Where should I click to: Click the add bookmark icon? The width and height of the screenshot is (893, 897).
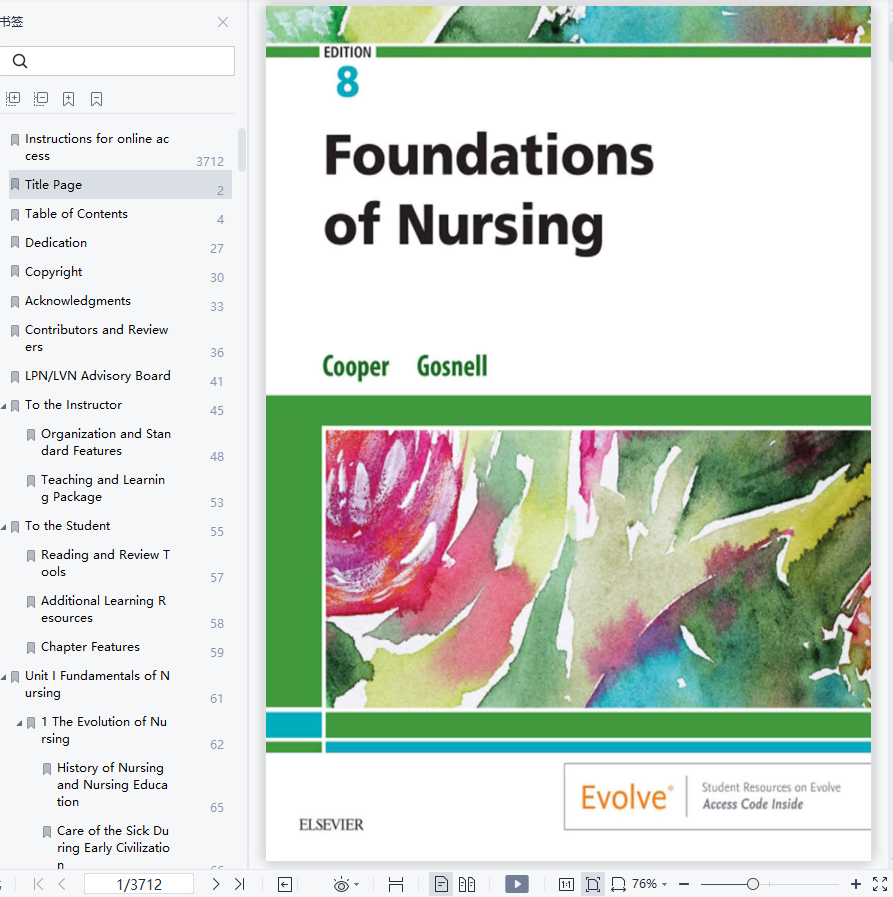click(x=69, y=99)
